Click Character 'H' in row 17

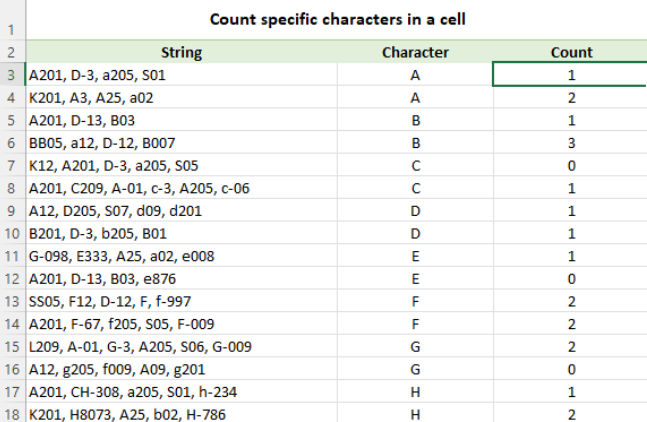pyautogui.click(x=415, y=392)
